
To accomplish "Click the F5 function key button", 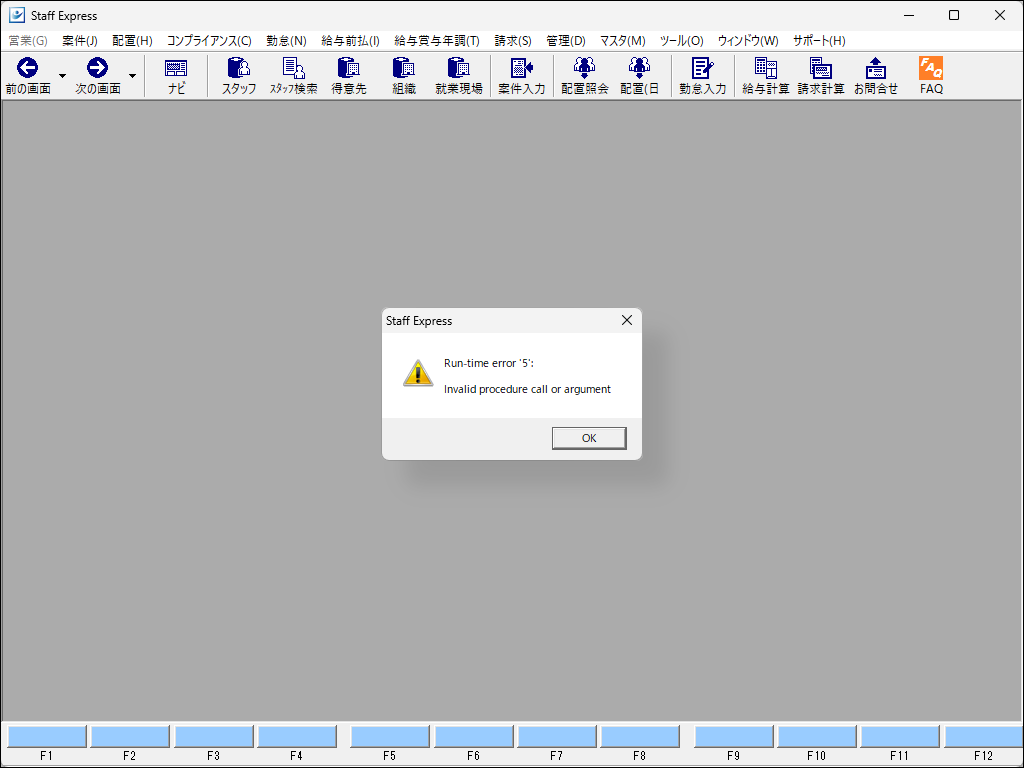I will [390, 737].
